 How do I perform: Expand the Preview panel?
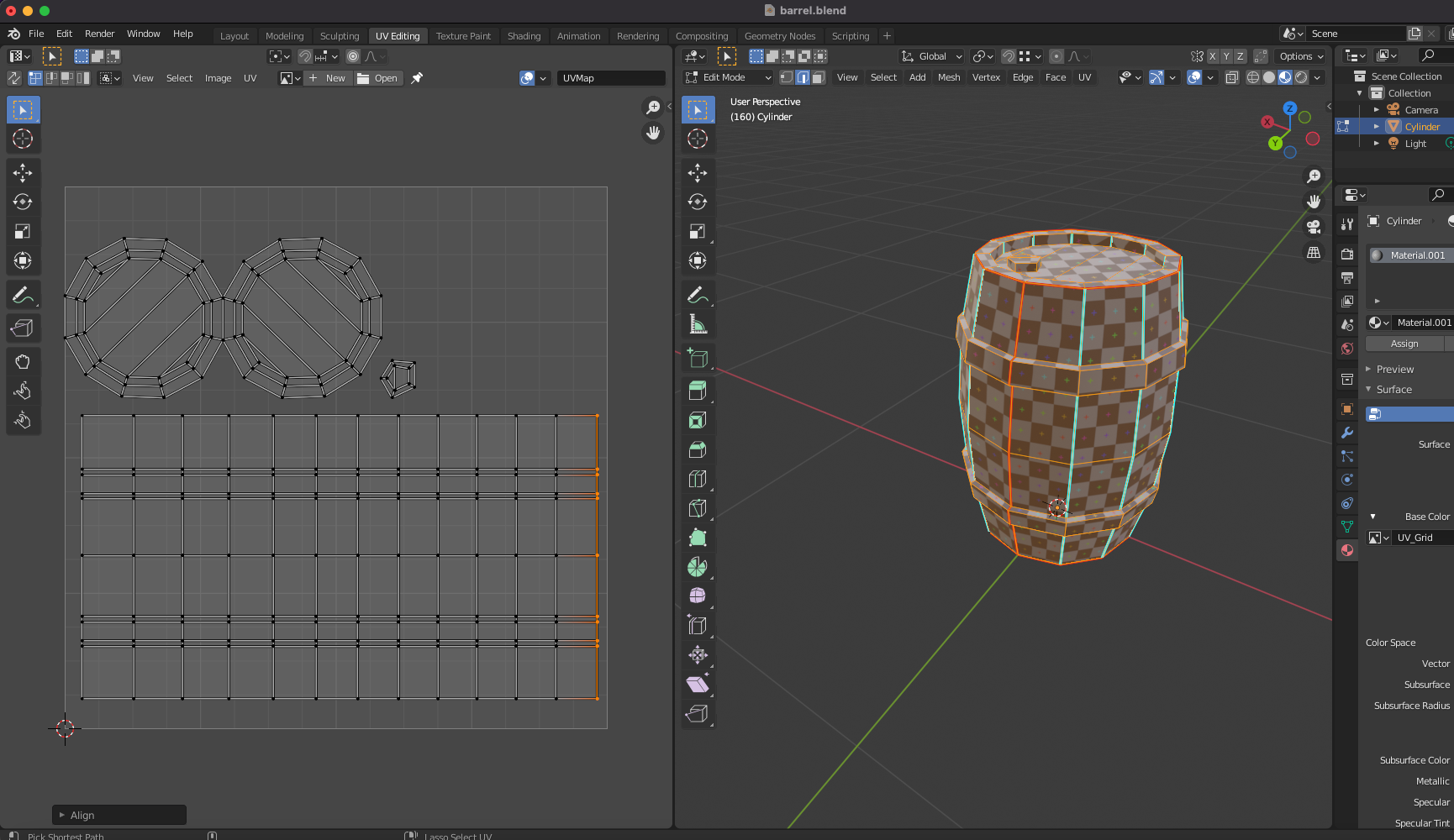point(1394,369)
